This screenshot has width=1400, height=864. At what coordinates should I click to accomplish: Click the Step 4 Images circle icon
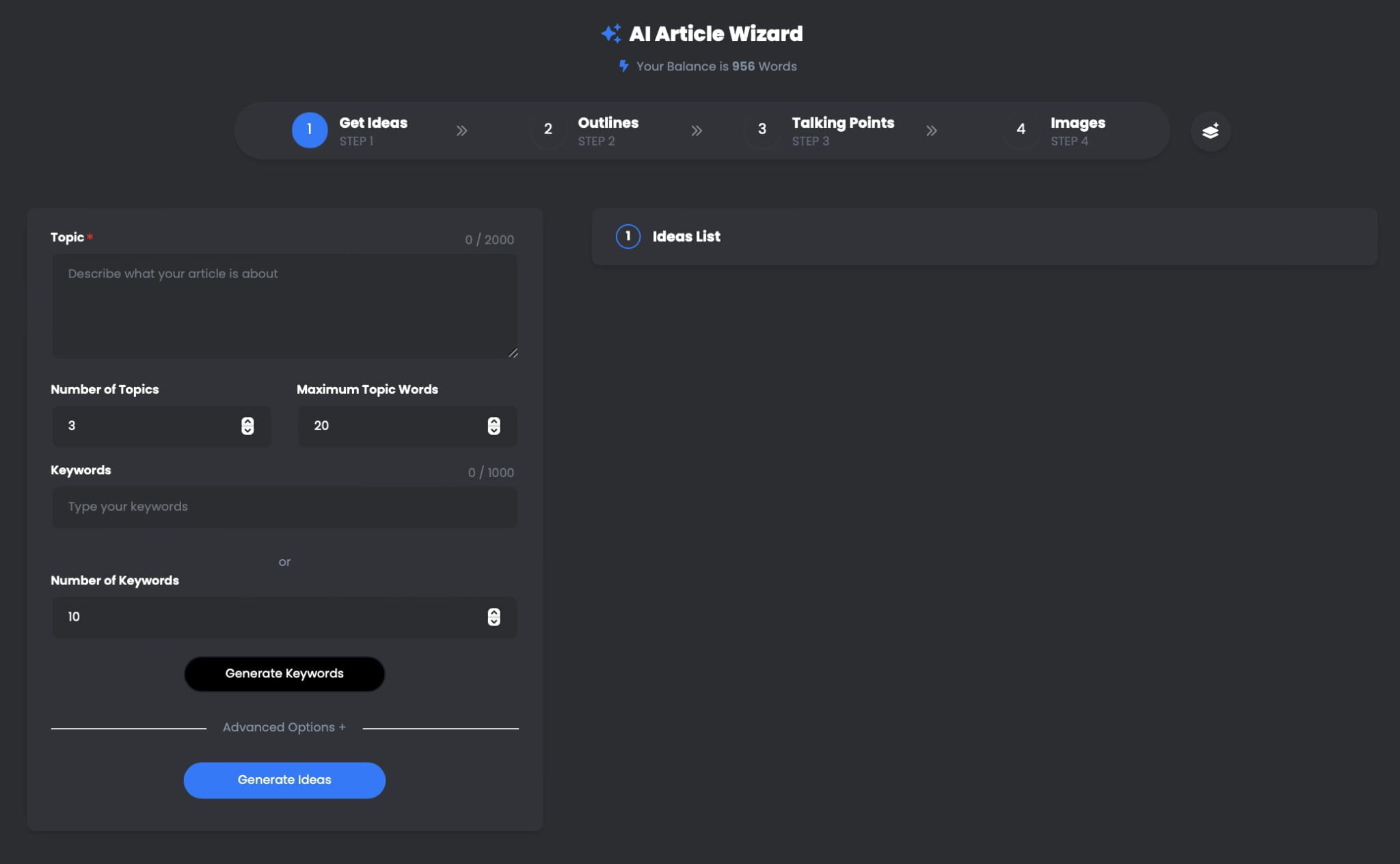click(1021, 129)
